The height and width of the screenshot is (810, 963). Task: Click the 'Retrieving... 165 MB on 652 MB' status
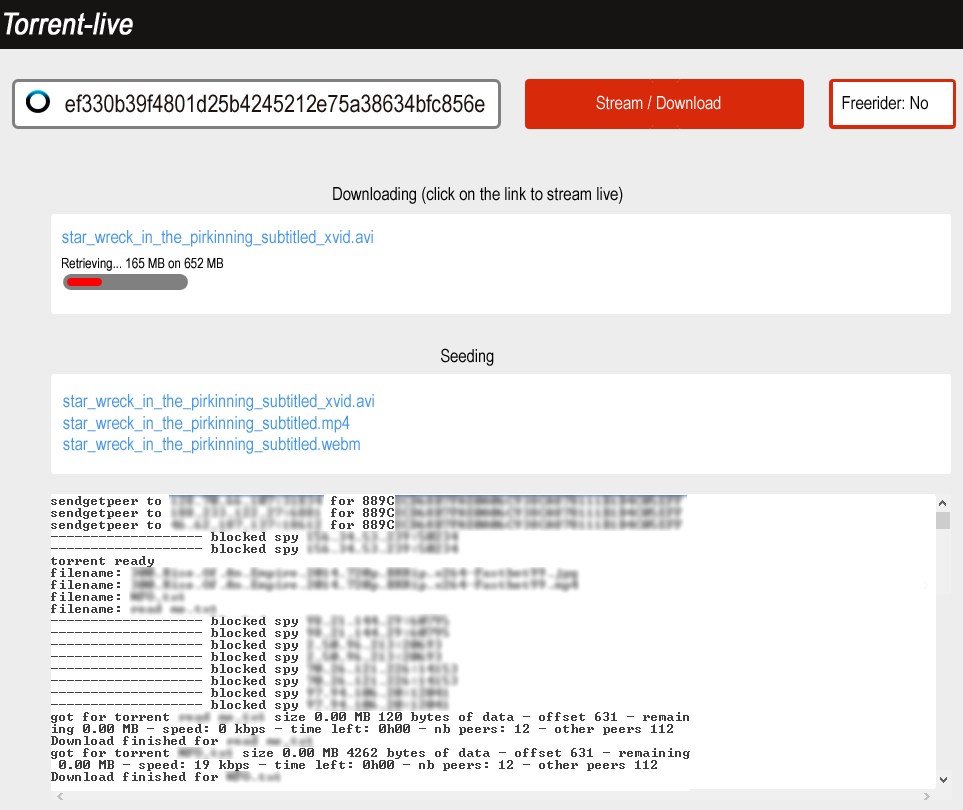coord(142,263)
